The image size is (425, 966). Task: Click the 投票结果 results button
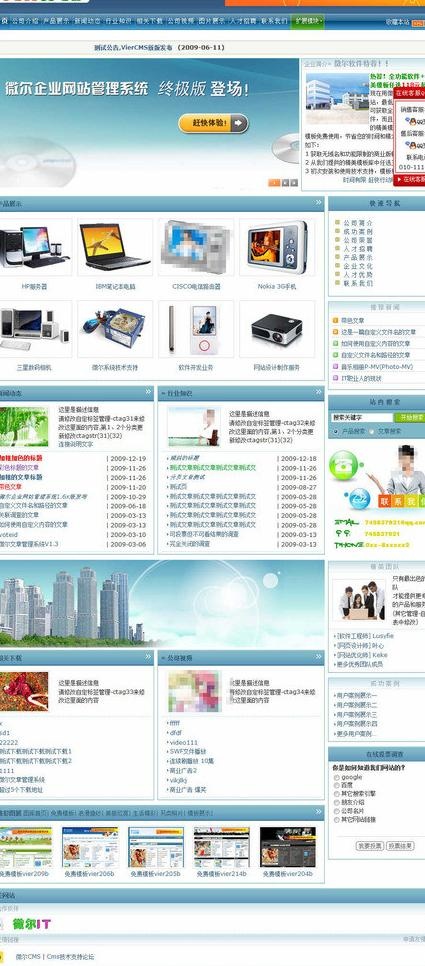pos(400,846)
